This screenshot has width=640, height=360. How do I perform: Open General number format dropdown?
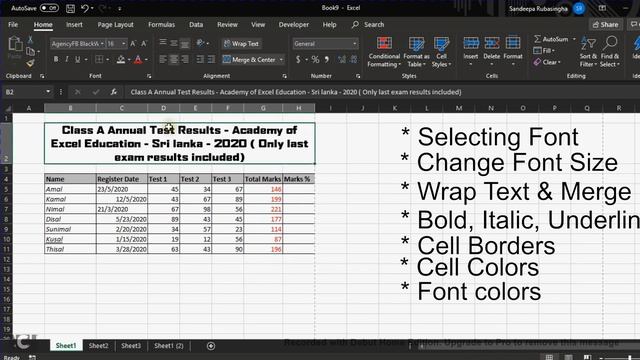click(x=354, y=43)
